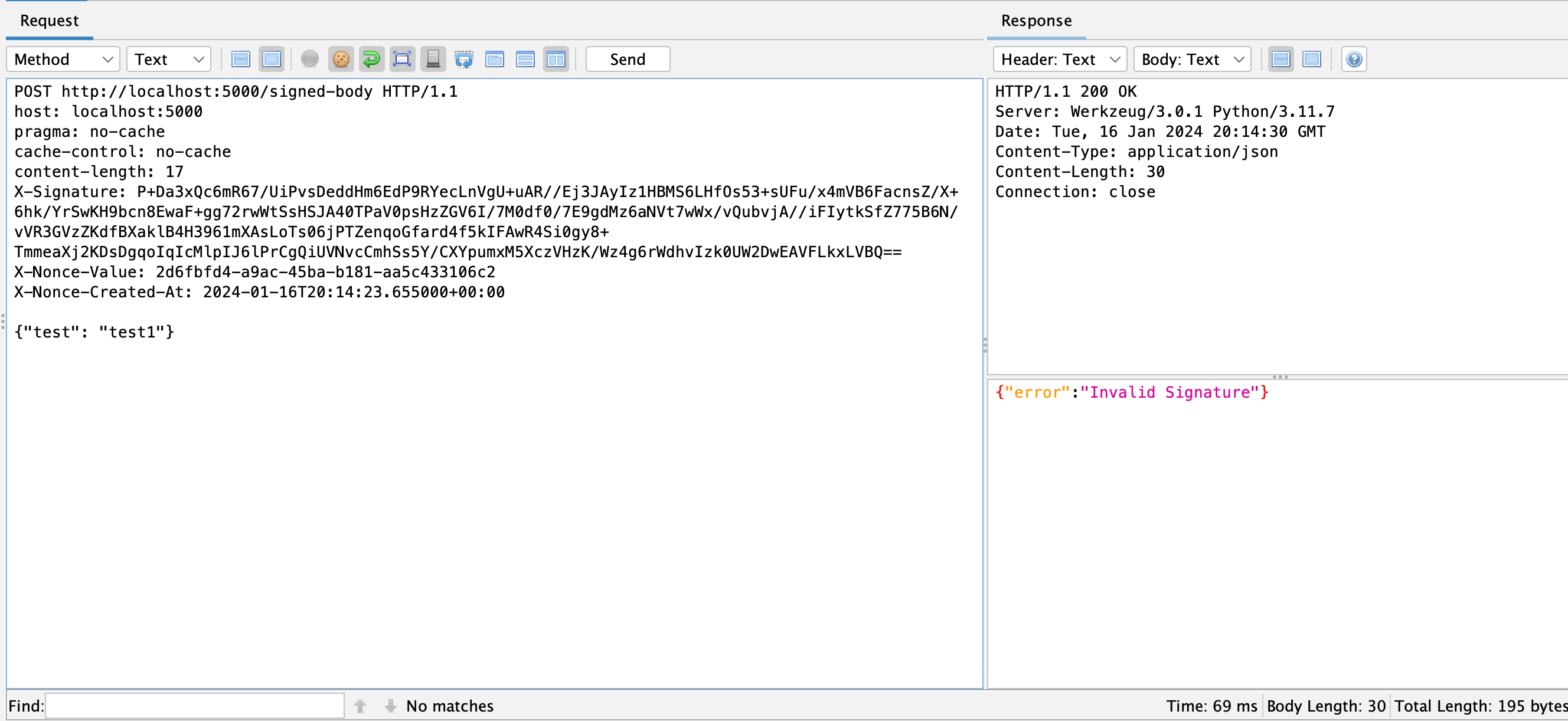This screenshot has width=1568, height=721.
Task: Click the grey server host header icon
Action: click(x=433, y=59)
